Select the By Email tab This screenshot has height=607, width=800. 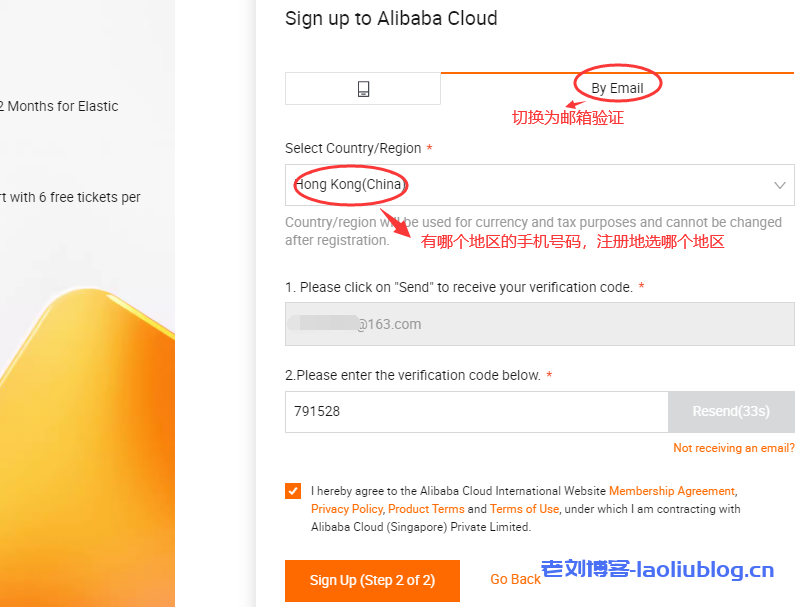click(617, 88)
